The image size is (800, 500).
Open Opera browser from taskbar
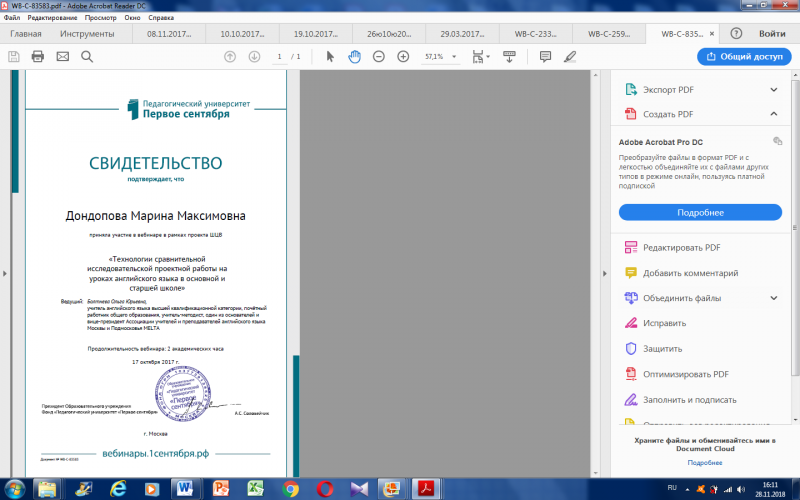point(324,489)
